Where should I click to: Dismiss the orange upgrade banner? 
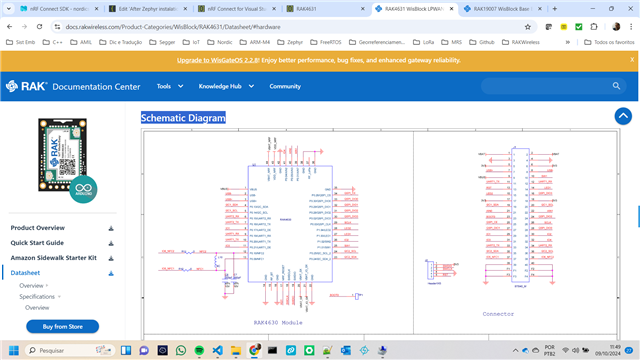(x=632, y=60)
